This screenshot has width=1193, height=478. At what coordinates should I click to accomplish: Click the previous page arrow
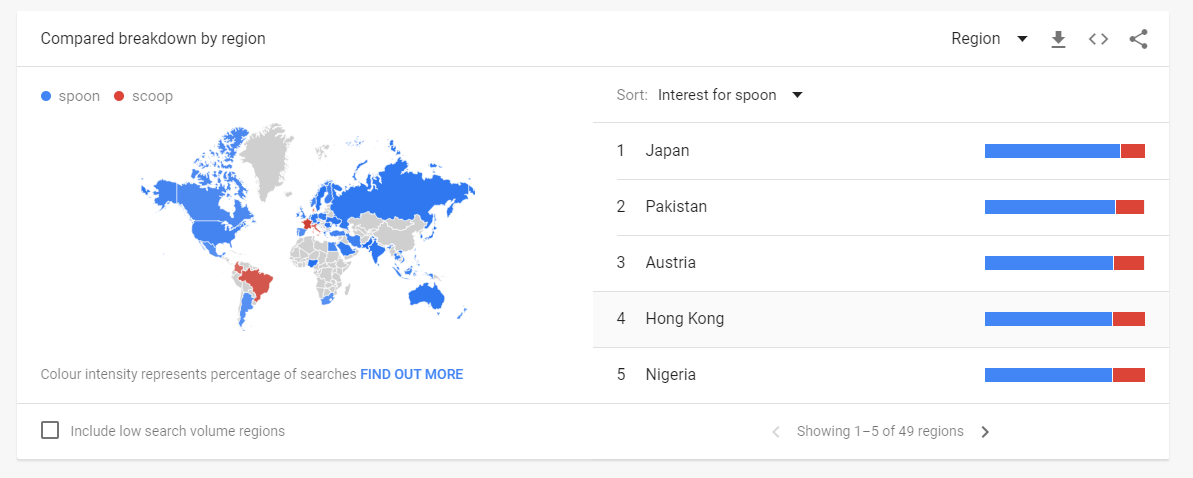(x=776, y=432)
